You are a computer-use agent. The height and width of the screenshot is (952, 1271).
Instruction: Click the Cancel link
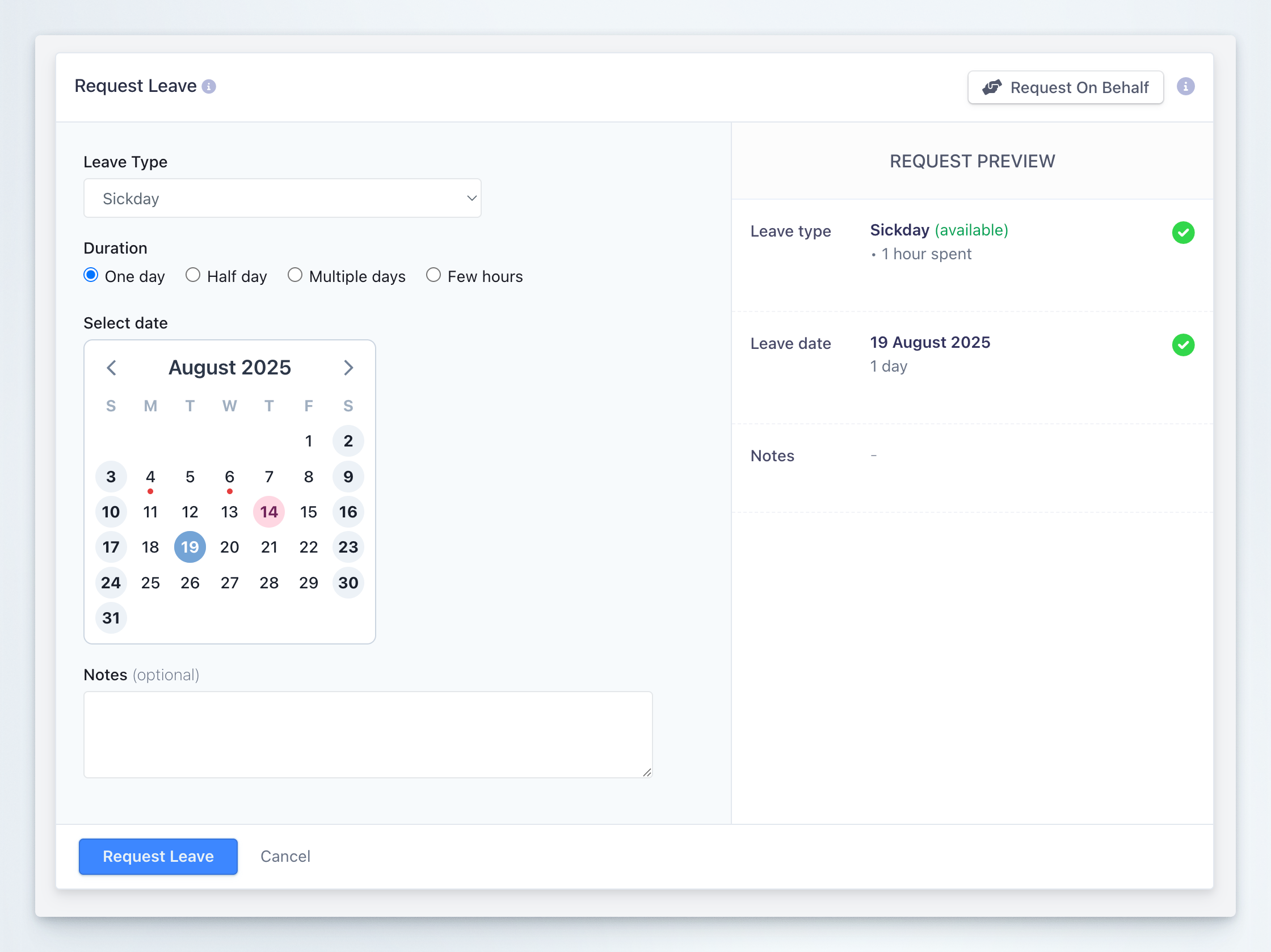click(x=285, y=856)
